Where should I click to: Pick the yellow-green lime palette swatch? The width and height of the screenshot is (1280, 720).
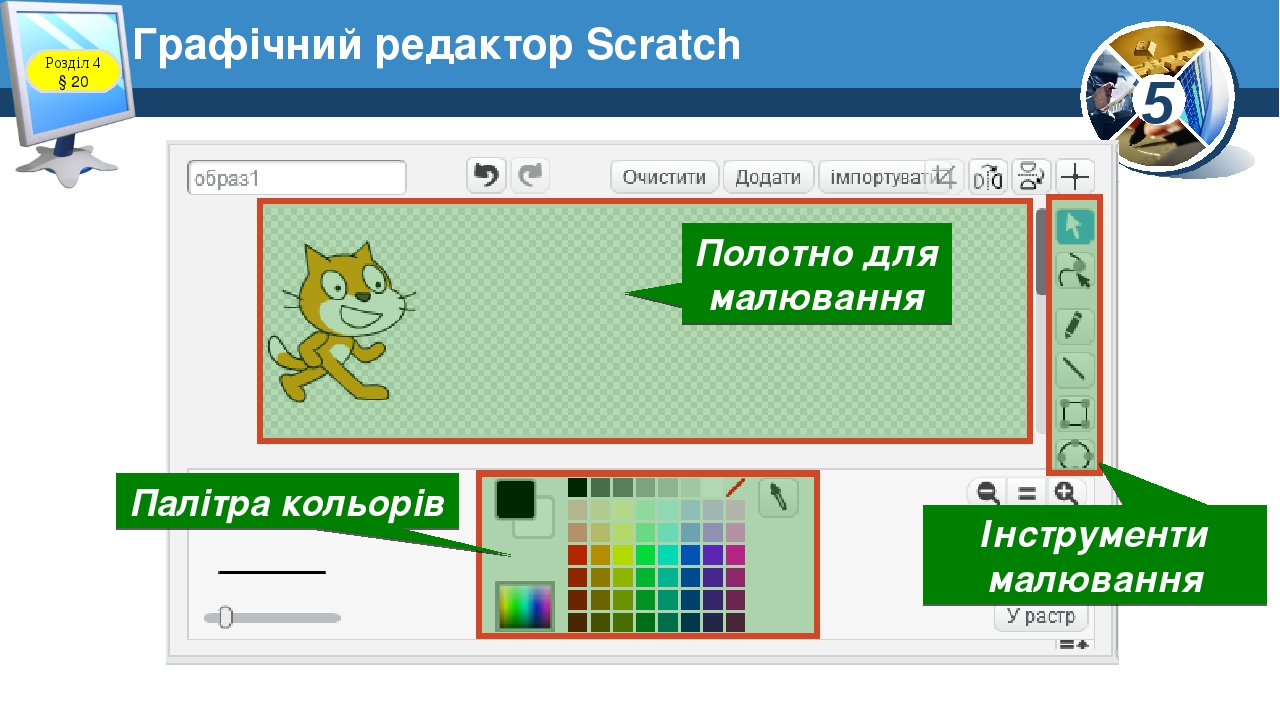(622, 554)
